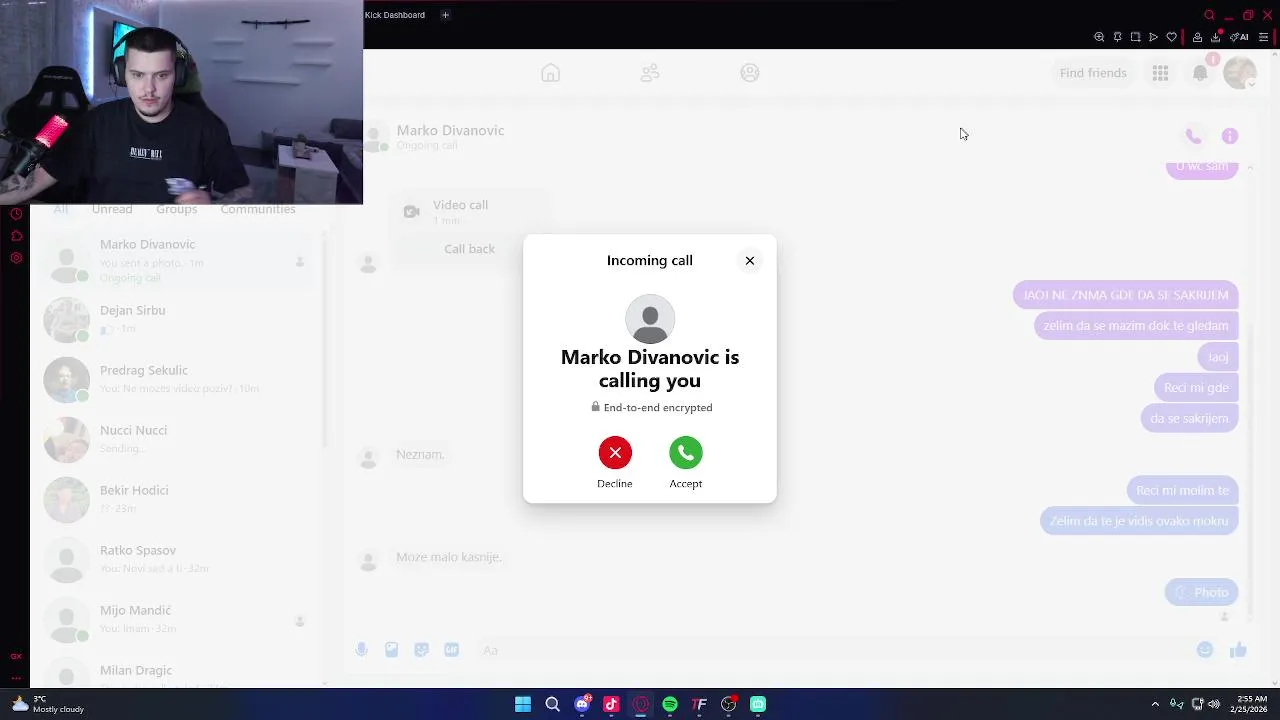Open browser downloads
The width and height of the screenshot is (1280, 720).
(x=1215, y=37)
